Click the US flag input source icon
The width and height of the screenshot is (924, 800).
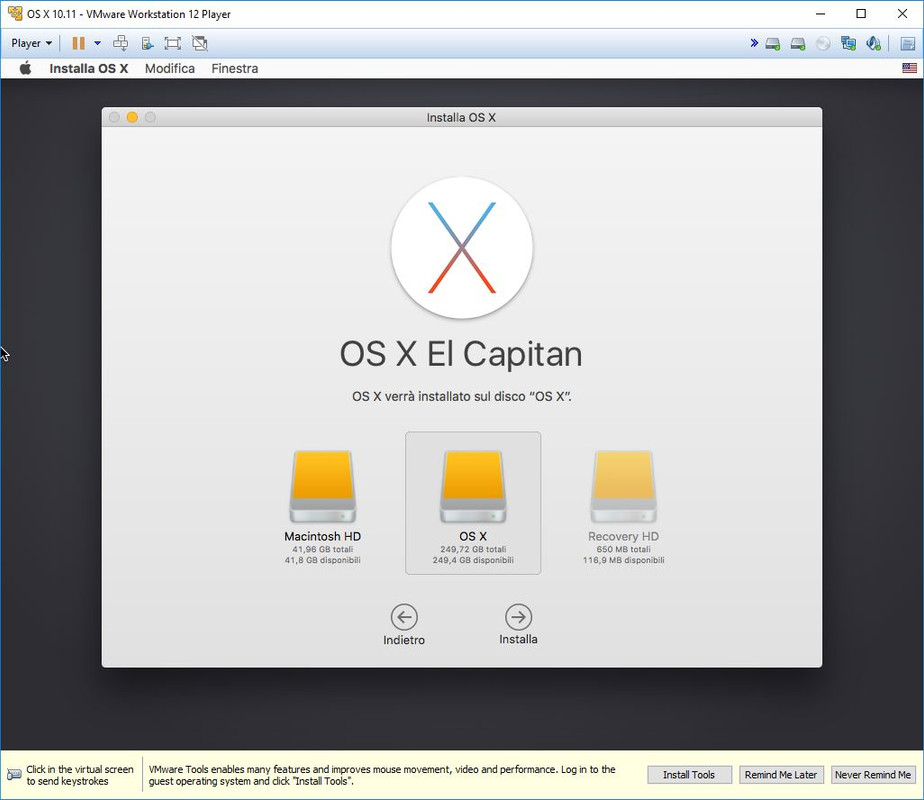(x=909, y=68)
